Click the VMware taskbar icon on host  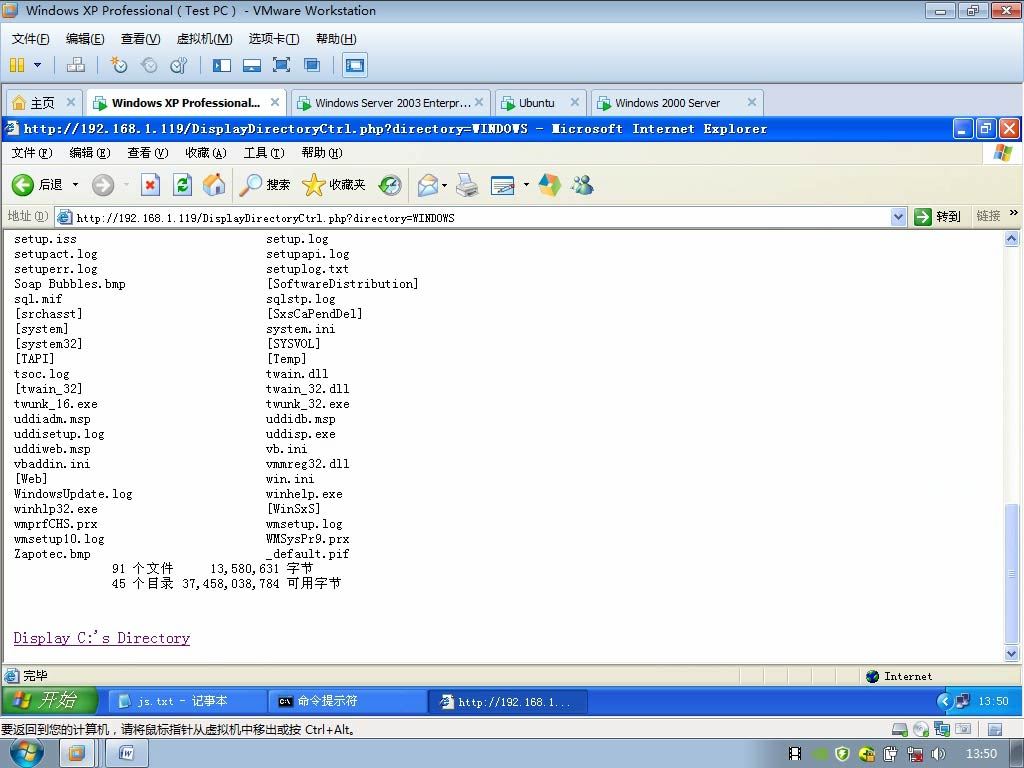pos(76,754)
